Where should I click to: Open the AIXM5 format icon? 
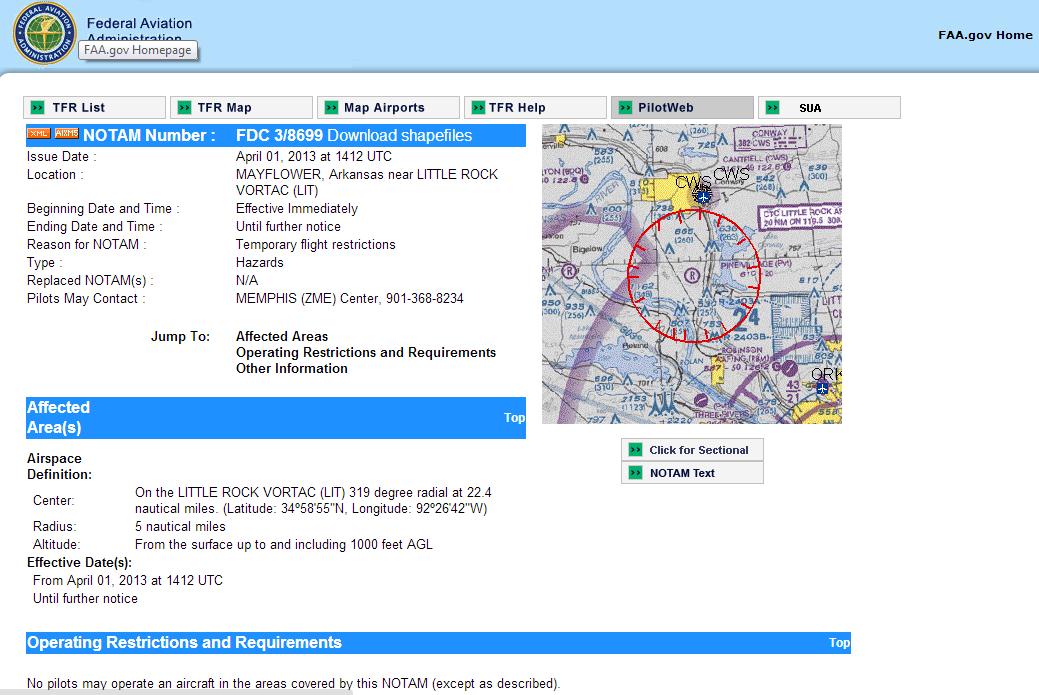tap(66, 134)
